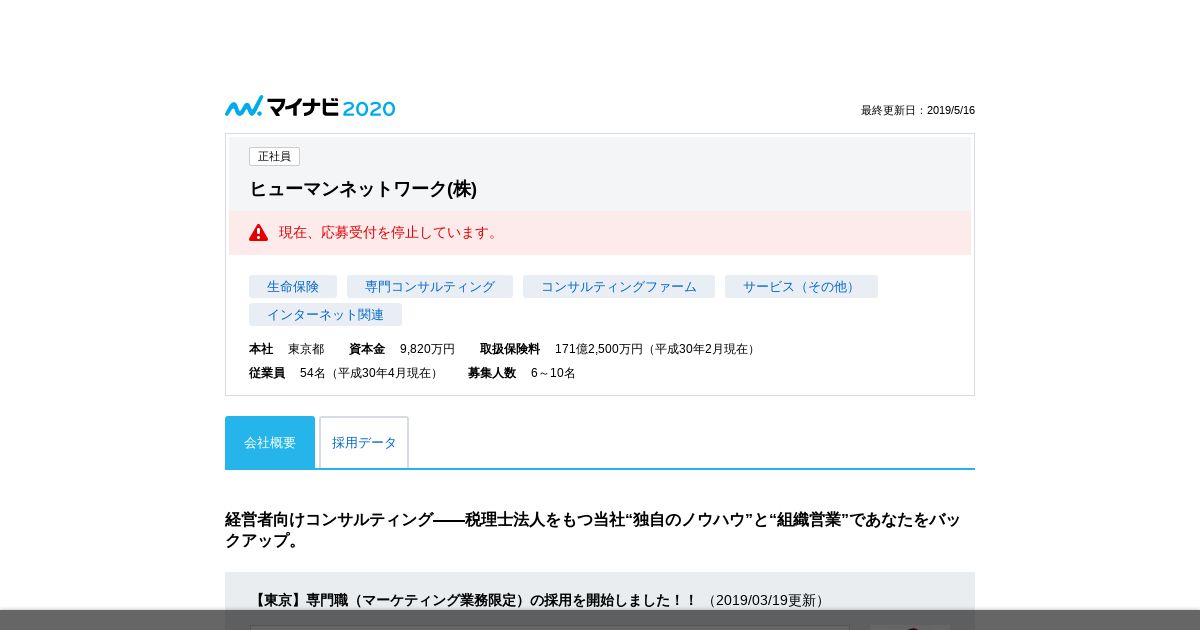
Task: Click company name ヒューマンネットワーク(株)
Action: (363, 189)
